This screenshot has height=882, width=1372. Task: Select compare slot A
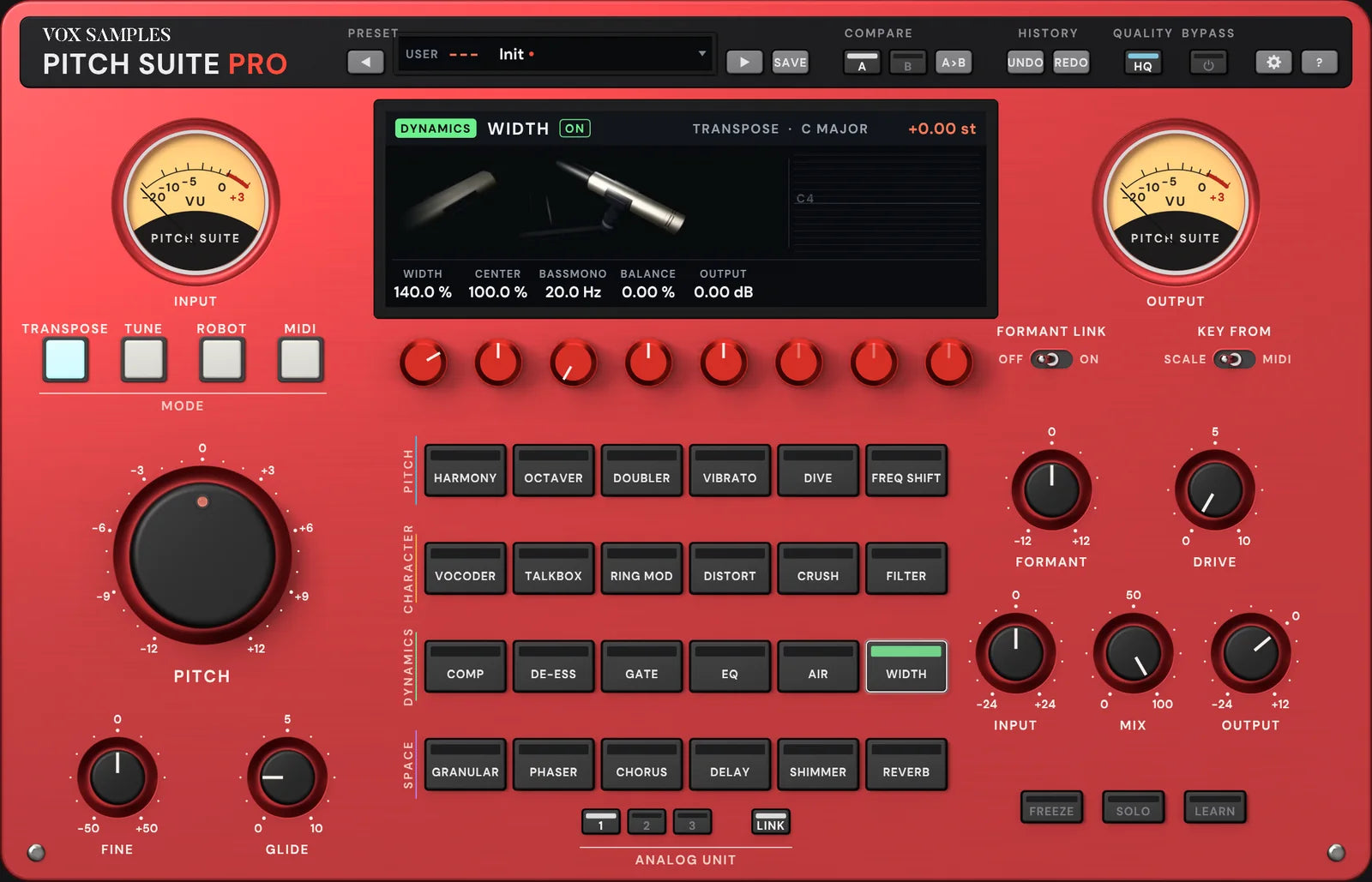coord(862,63)
